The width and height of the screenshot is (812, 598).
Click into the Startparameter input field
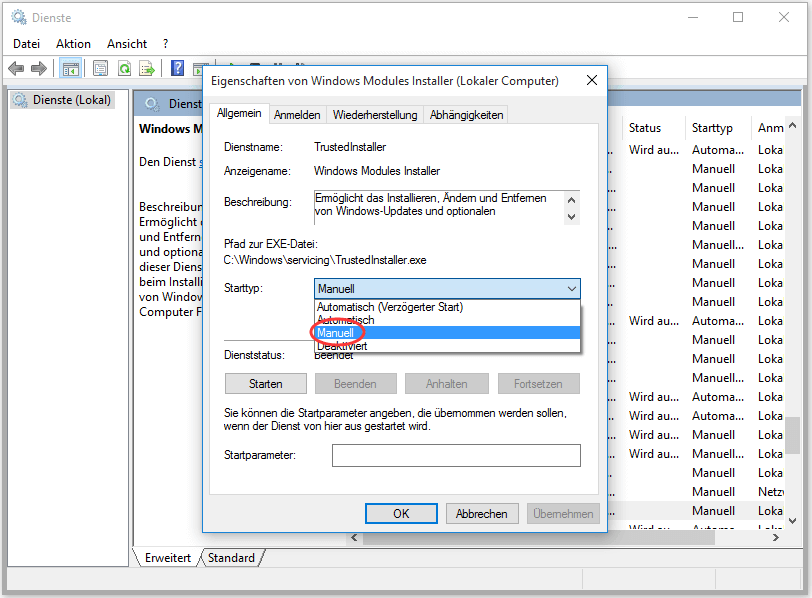(x=456, y=455)
